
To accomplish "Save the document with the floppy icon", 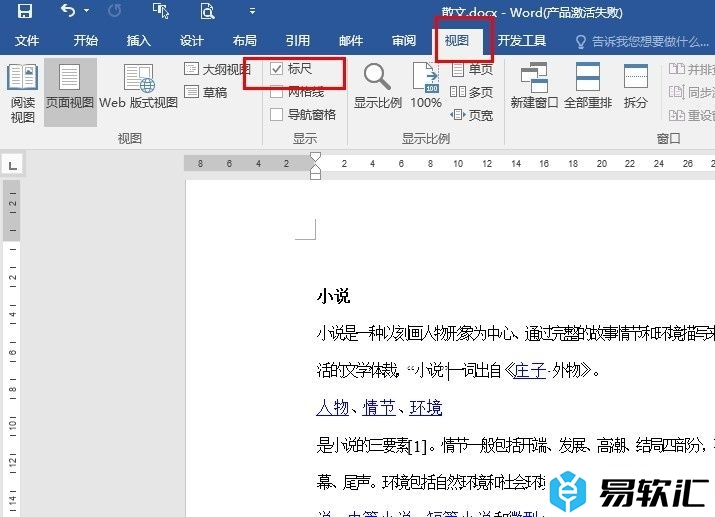I will point(24,10).
